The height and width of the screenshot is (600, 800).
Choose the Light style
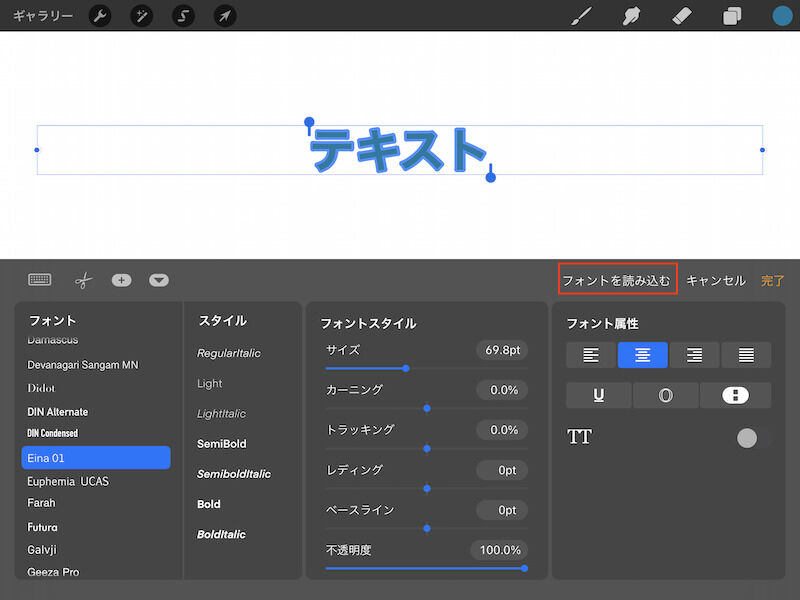pyautogui.click(x=210, y=383)
